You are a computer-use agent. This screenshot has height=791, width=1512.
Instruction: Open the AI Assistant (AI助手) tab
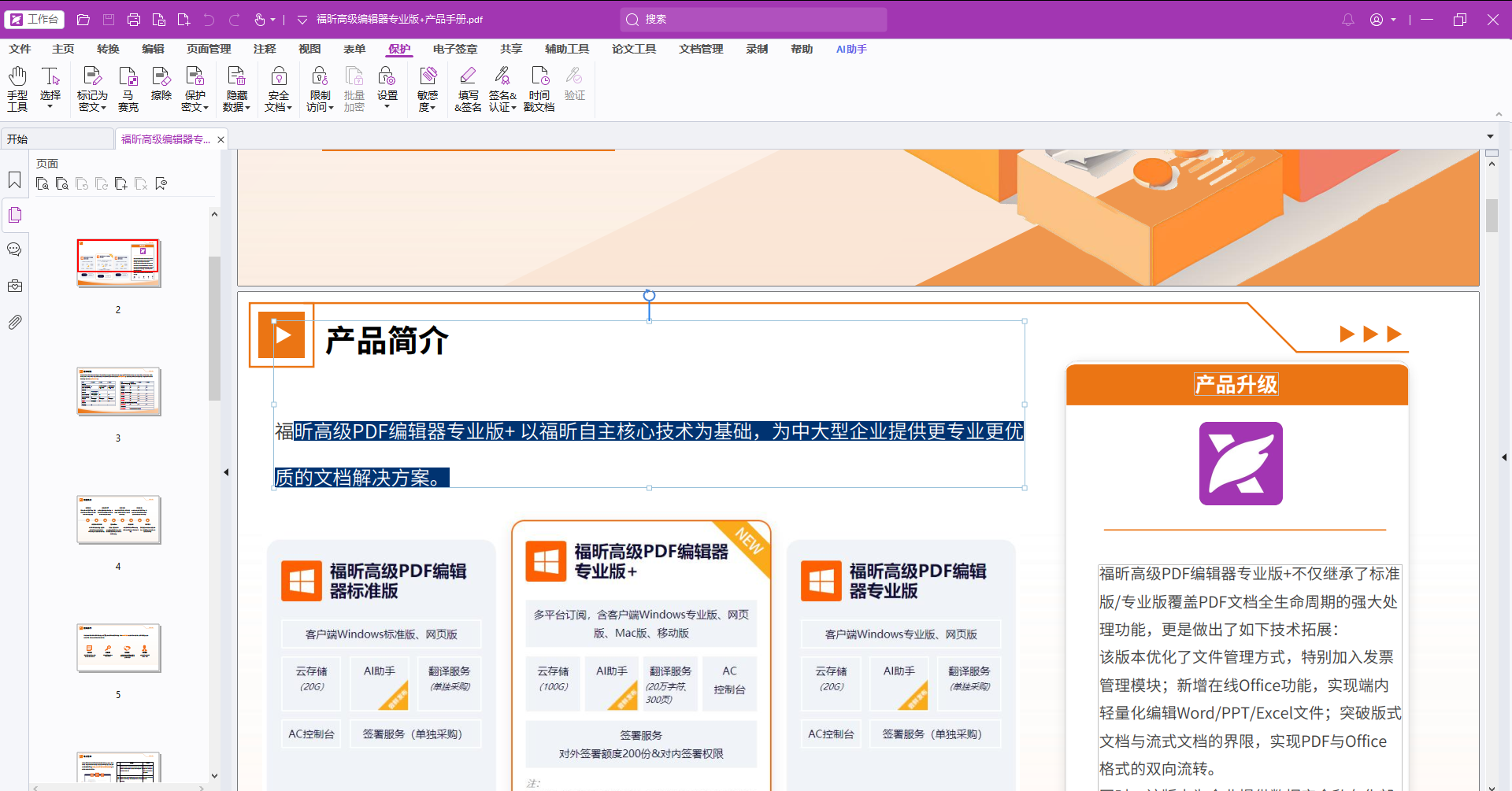[x=851, y=49]
